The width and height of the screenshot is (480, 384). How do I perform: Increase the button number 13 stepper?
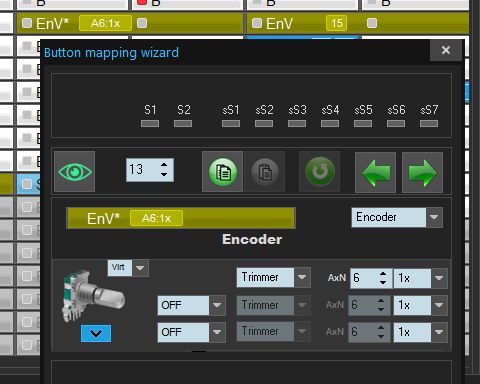pos(164,165)
